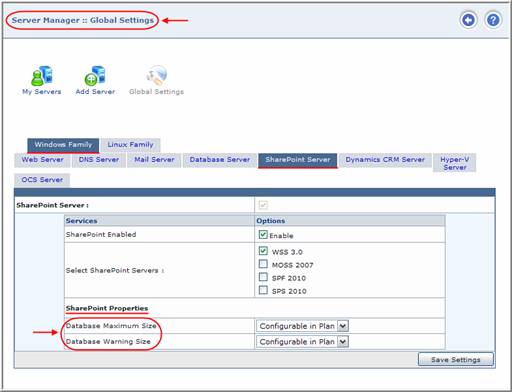512x392 pixels.
Task: Click the Database Warning Size label
Action: point(108,341)
